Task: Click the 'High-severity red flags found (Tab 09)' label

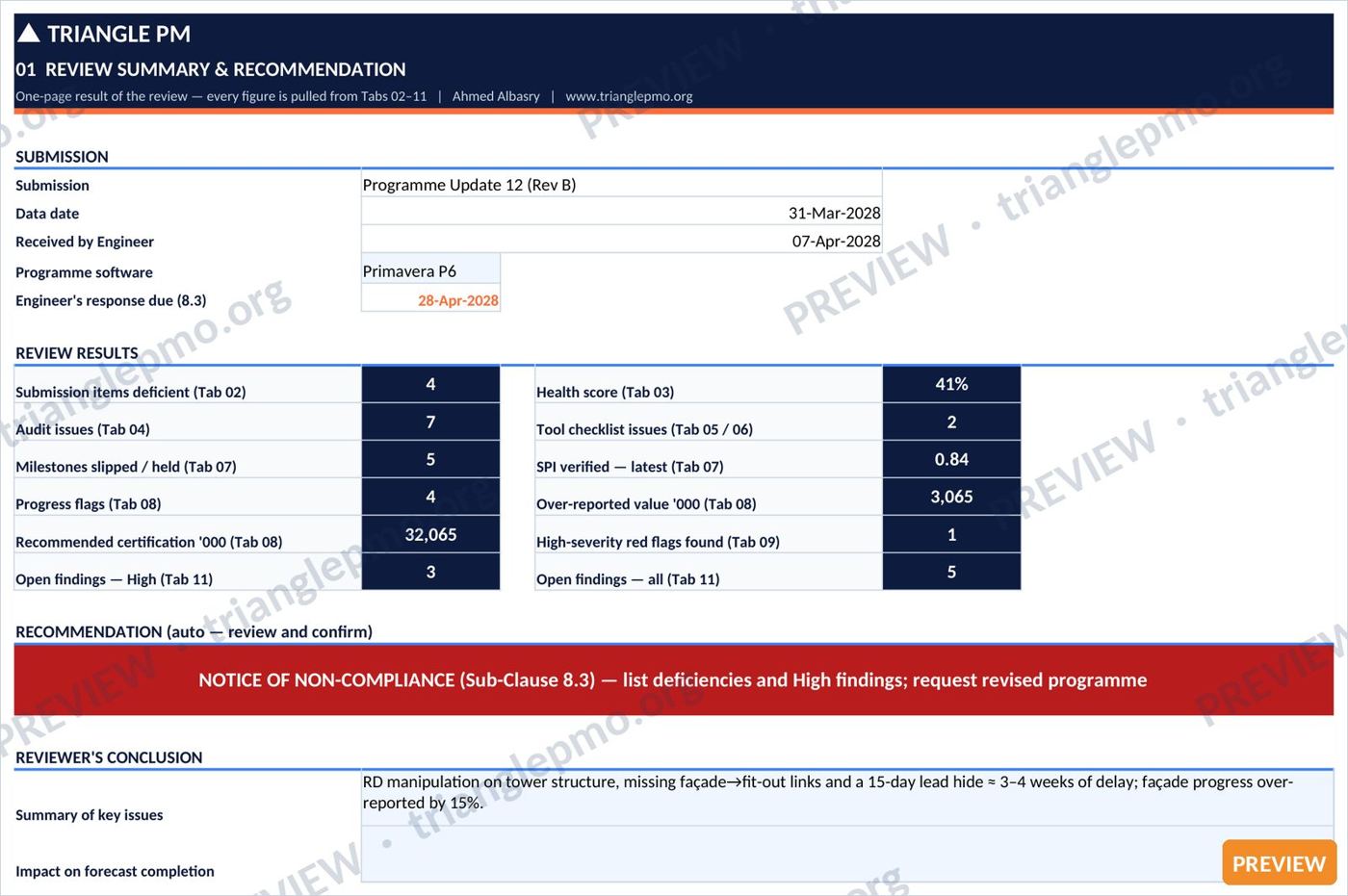Action: [x=658, y=542]
